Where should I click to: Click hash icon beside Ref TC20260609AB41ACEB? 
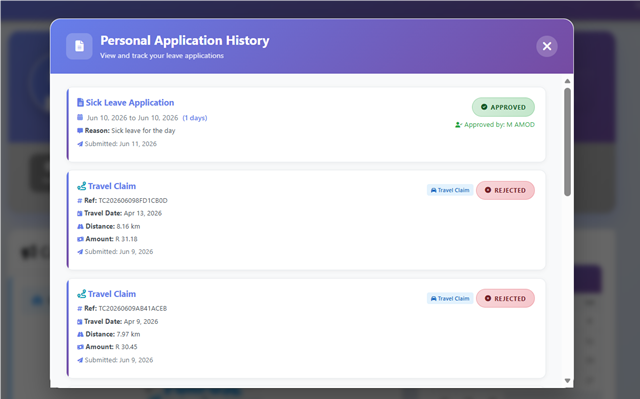point(80,308)
